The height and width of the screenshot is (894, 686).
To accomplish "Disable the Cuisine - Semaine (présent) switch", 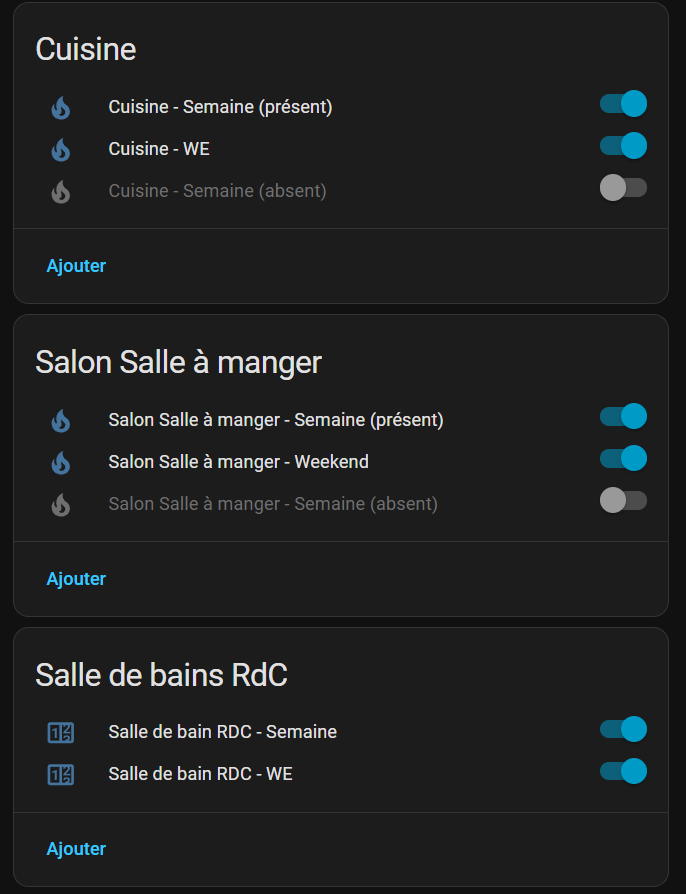I will pyautogui.click(x=623, y=104).
